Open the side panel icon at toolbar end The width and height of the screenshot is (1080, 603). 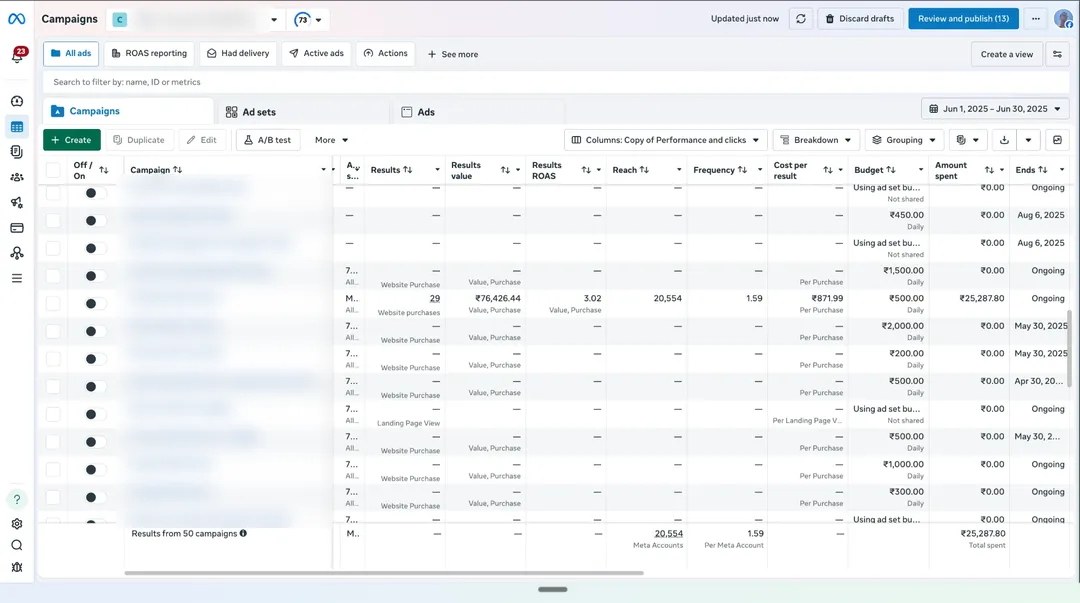pos(1057,140)
